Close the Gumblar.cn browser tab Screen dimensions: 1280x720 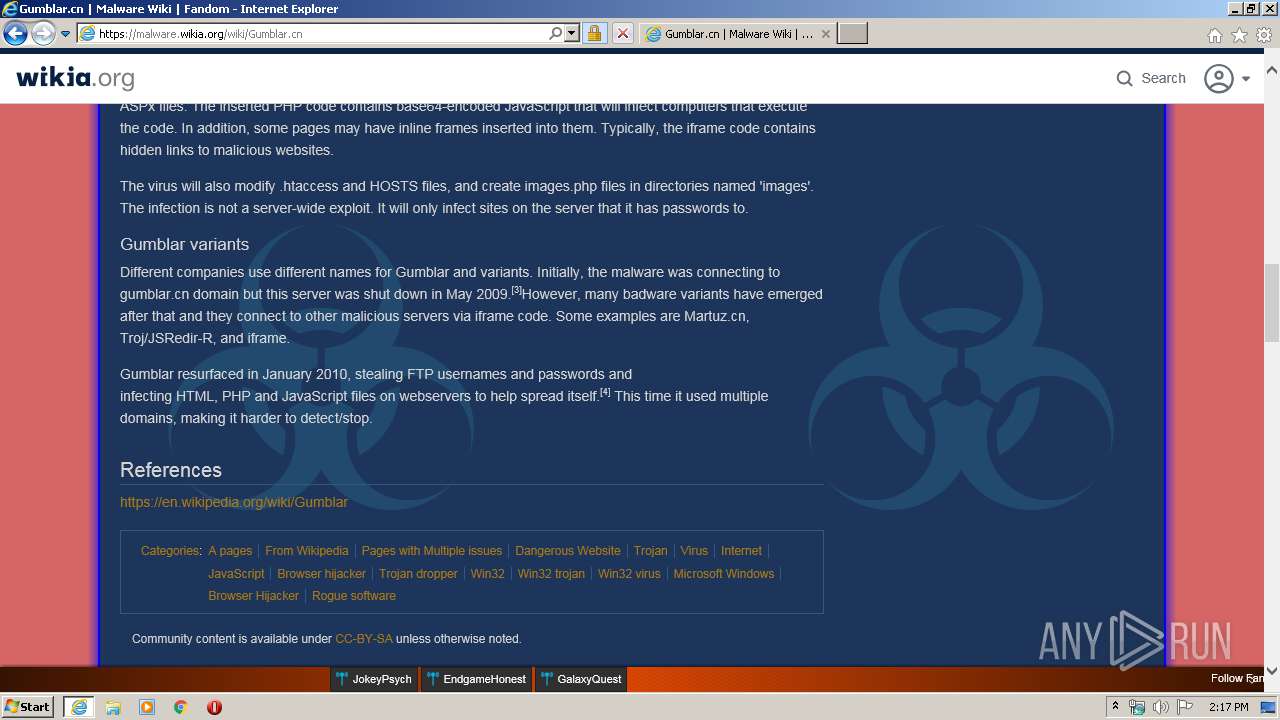coord(825,33)
